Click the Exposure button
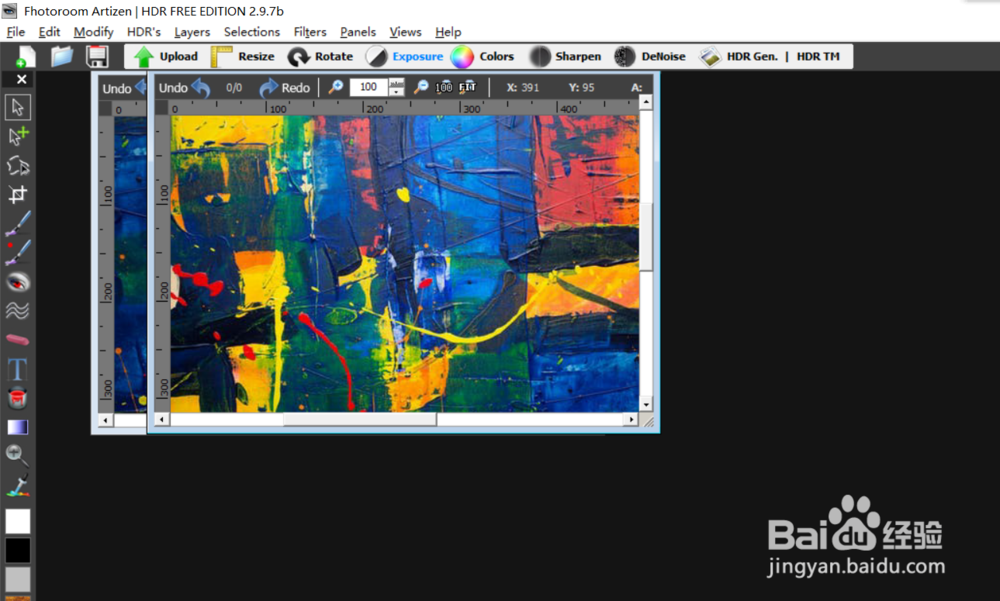Image resolution: width=1000 pixels, height=601 pixels. (404, 57)
